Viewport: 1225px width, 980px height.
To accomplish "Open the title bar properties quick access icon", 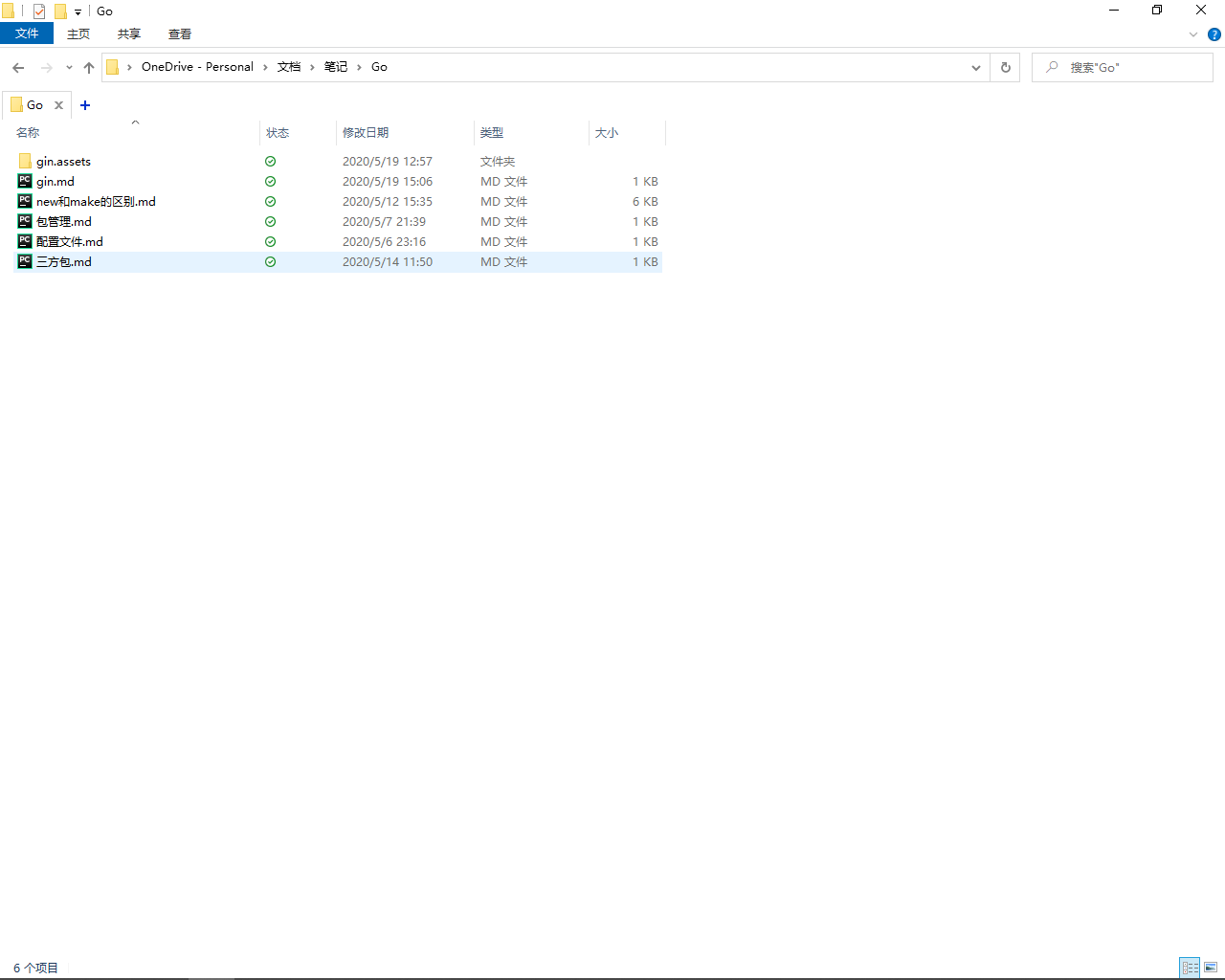I will pyautogui.click(x=39, y=11).
